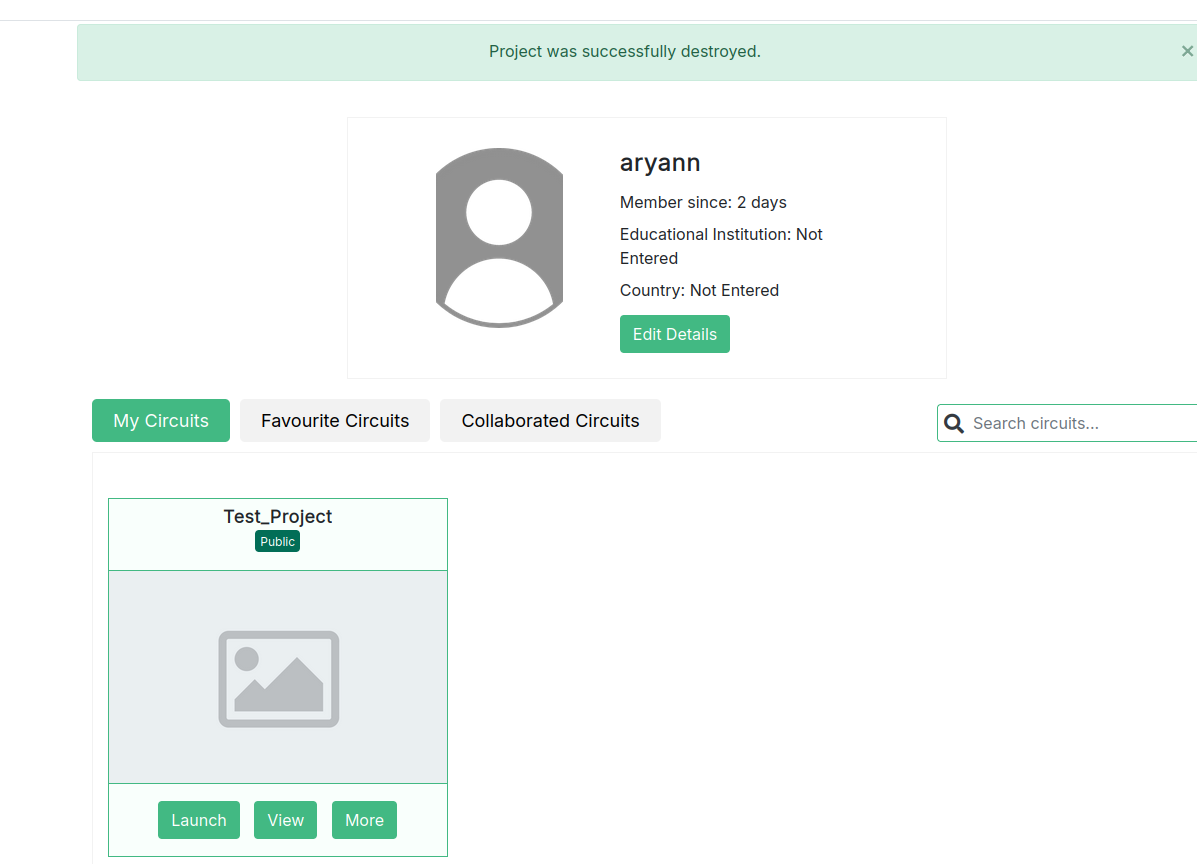Open the More options for Test_Project
Screen dimensions: 1197x864
click(x=364, y=819)
